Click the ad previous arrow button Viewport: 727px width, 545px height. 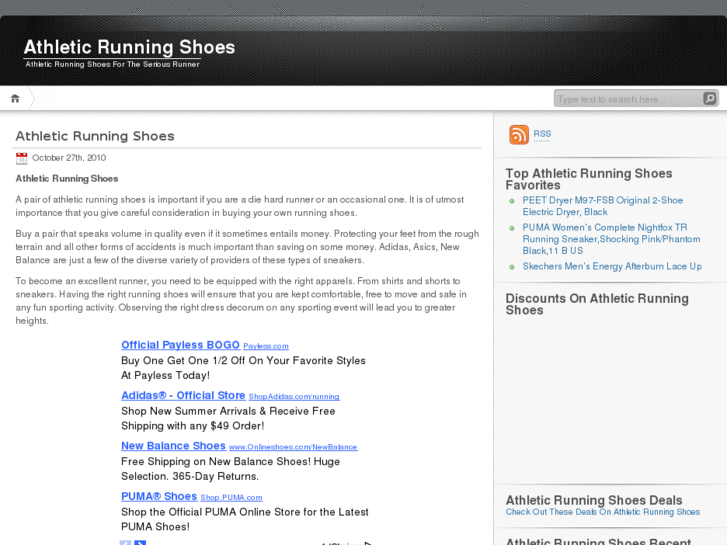(125, 542)
